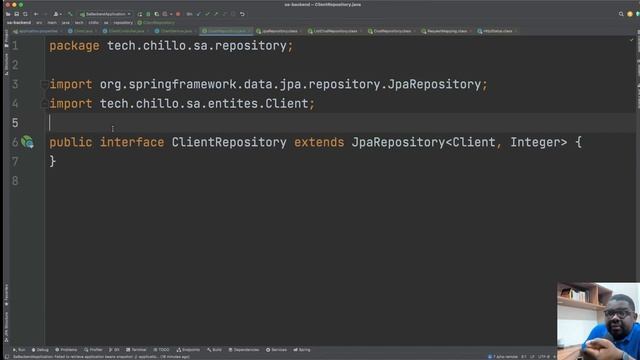The image size is (640, 360).
Task: Navigate back with the left arrow icon
Action: (36, 14)
